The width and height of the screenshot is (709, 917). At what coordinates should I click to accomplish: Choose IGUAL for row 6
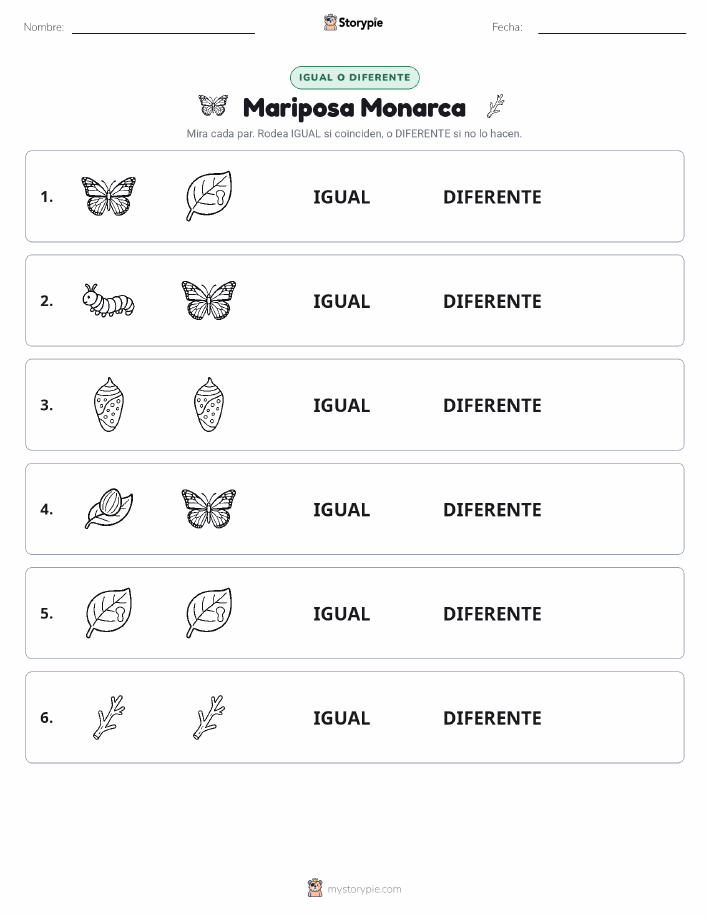click(342, 718)
